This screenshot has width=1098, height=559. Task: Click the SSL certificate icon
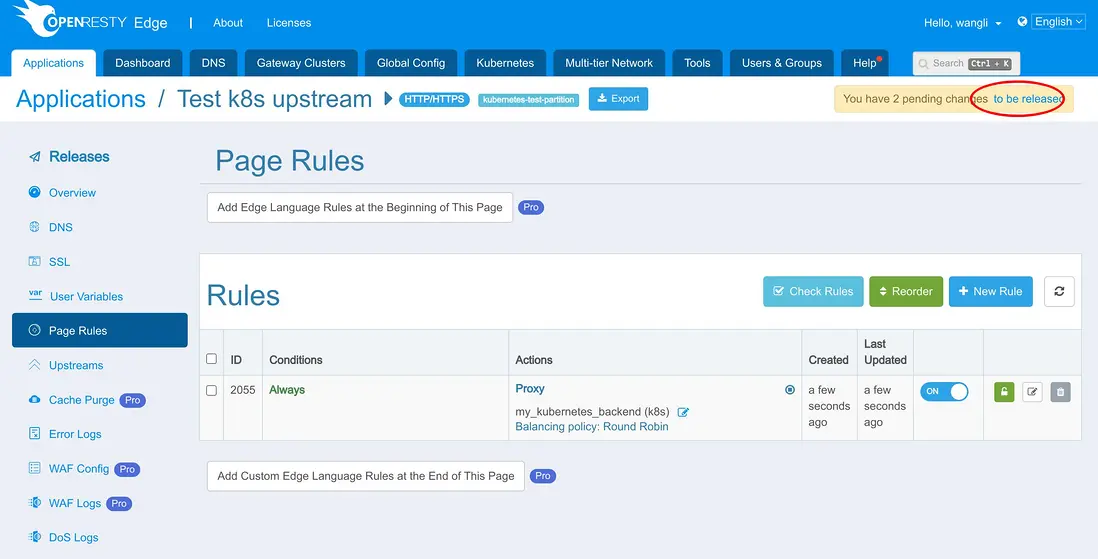[34, 261]
